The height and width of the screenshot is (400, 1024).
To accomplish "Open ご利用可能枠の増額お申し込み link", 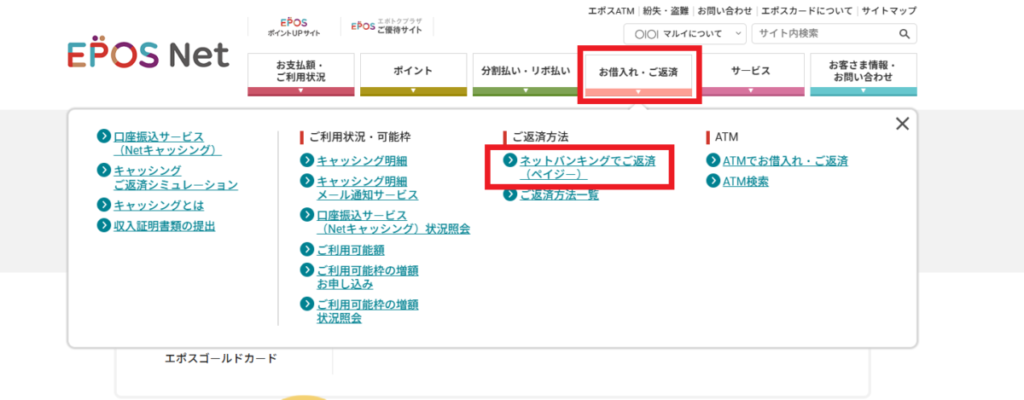I will tap(368, 277).
